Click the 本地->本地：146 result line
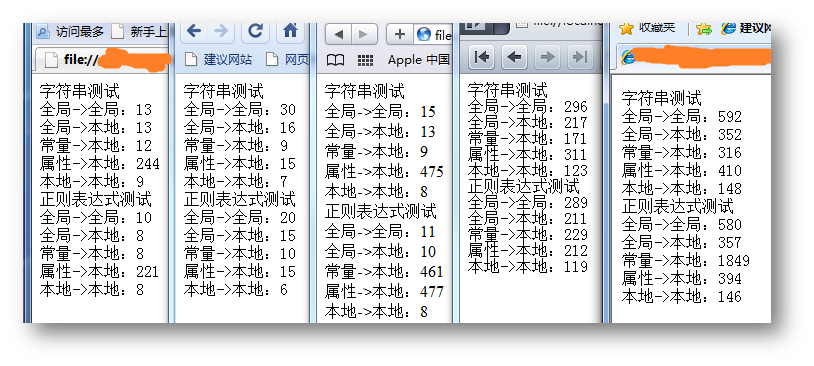 coord(682,297)
